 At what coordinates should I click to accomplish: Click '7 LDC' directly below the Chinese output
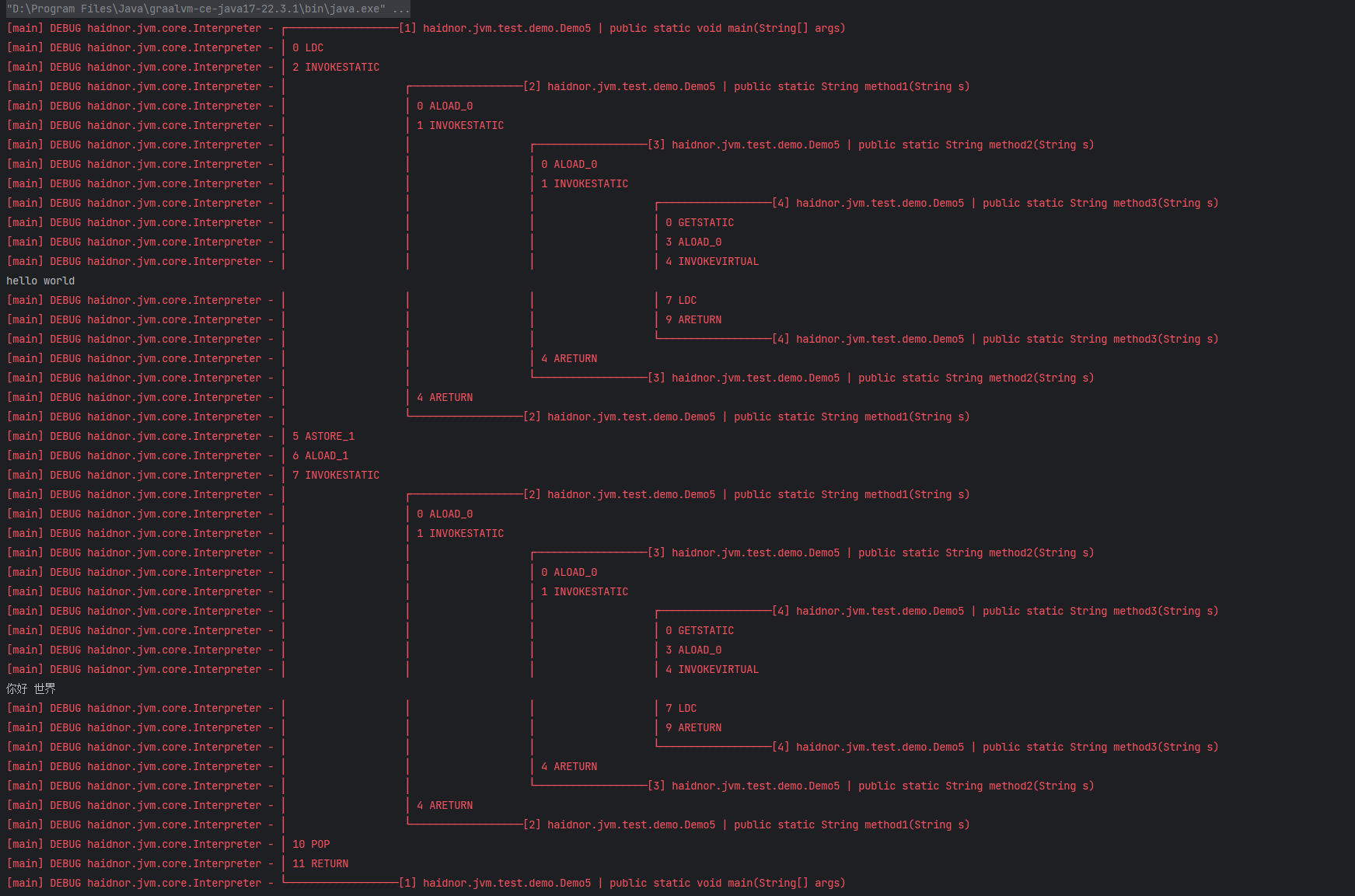pos(681,708)
